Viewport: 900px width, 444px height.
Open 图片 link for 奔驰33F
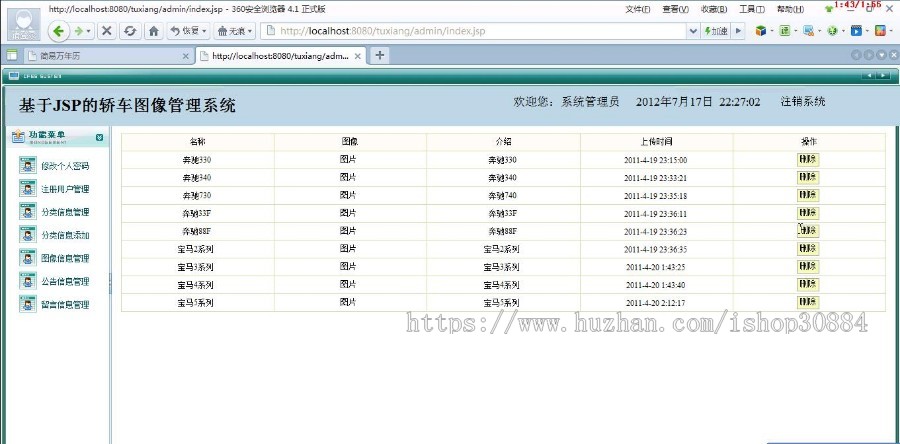click(x=348, y=213)
